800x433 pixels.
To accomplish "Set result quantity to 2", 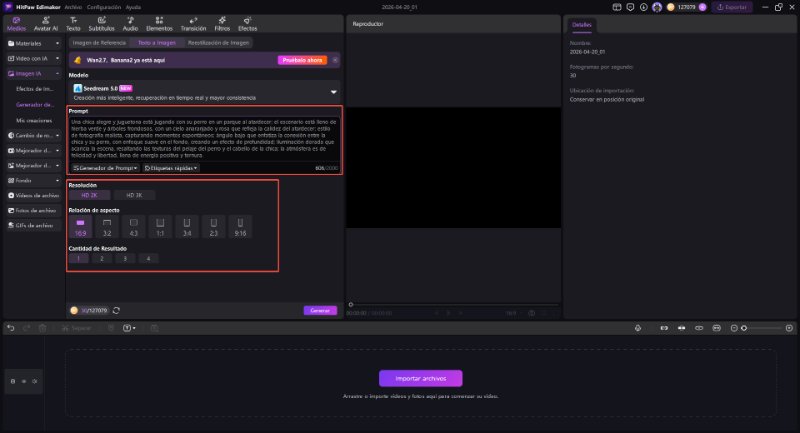I will pos(102,259).
